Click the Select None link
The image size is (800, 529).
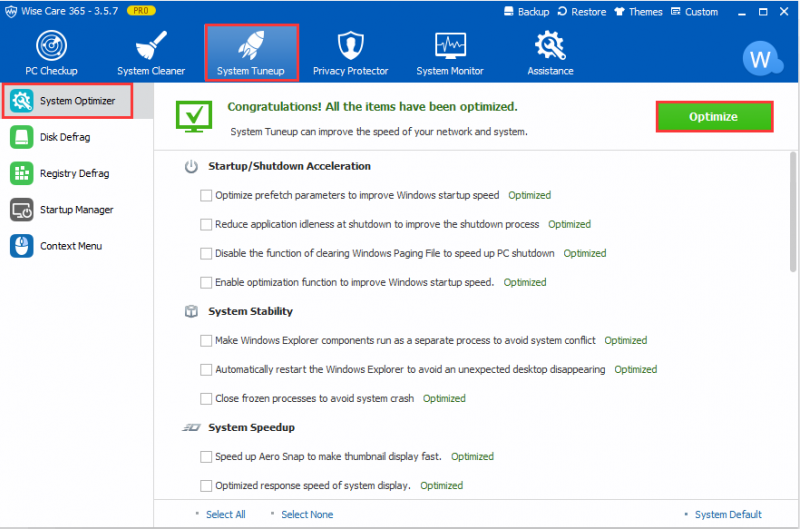(307, 514)
